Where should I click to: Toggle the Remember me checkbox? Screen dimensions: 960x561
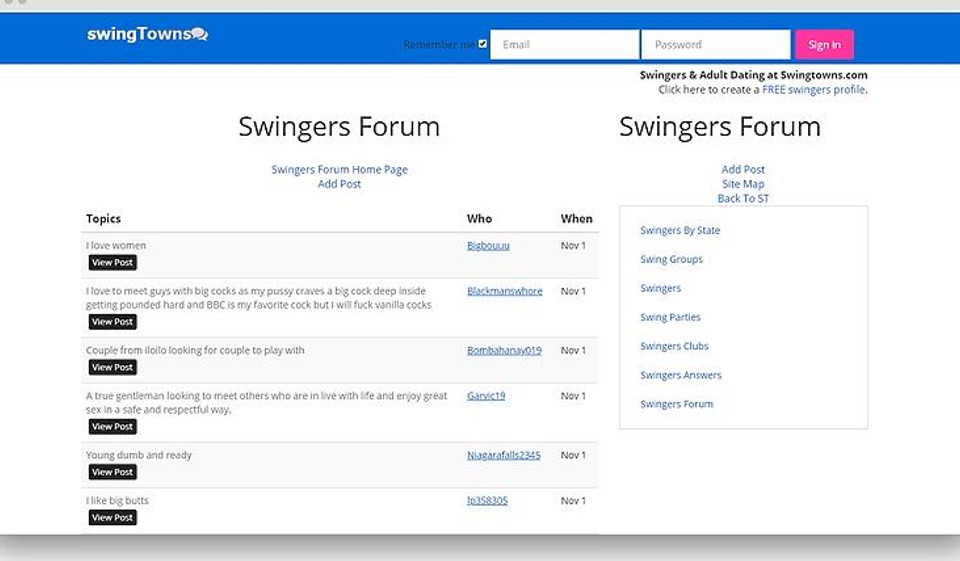pos(483,44)
